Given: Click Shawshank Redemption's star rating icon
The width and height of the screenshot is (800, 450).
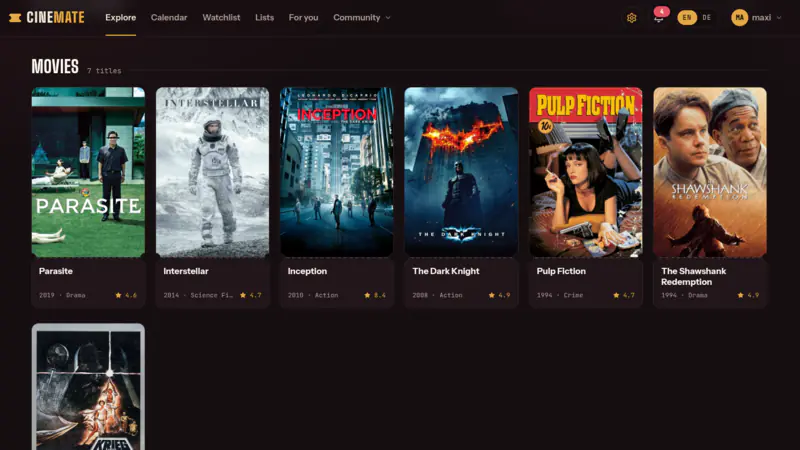Looking at the screenshot, I should pyautogui.click(x=740, y=295).
